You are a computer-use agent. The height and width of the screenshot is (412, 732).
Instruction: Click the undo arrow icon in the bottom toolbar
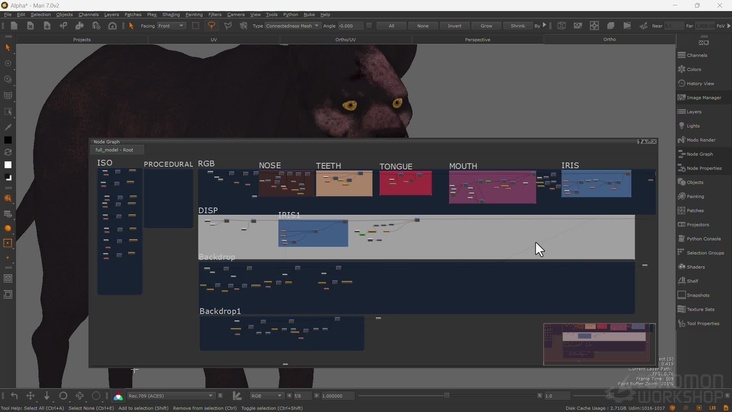click(x=14, y=396)
